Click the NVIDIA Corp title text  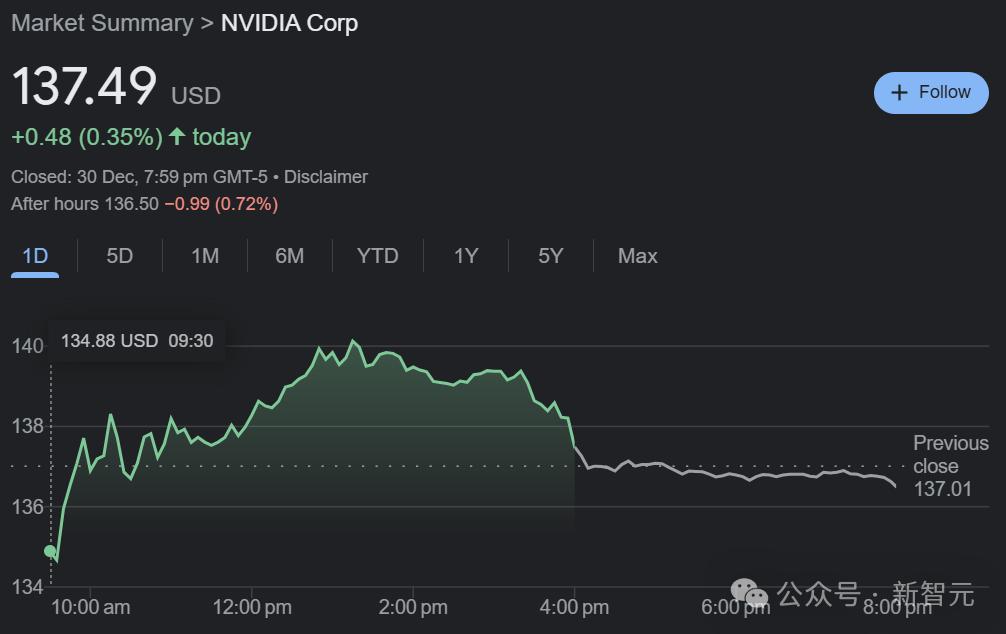point(289,23)
